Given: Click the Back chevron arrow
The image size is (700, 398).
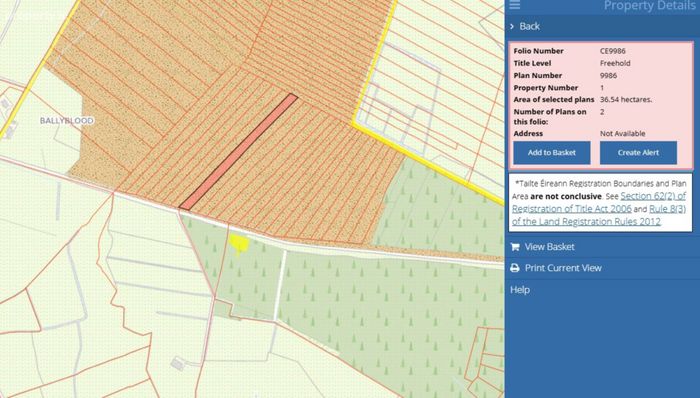Looking at the screenshot, I should coord(512,27).
